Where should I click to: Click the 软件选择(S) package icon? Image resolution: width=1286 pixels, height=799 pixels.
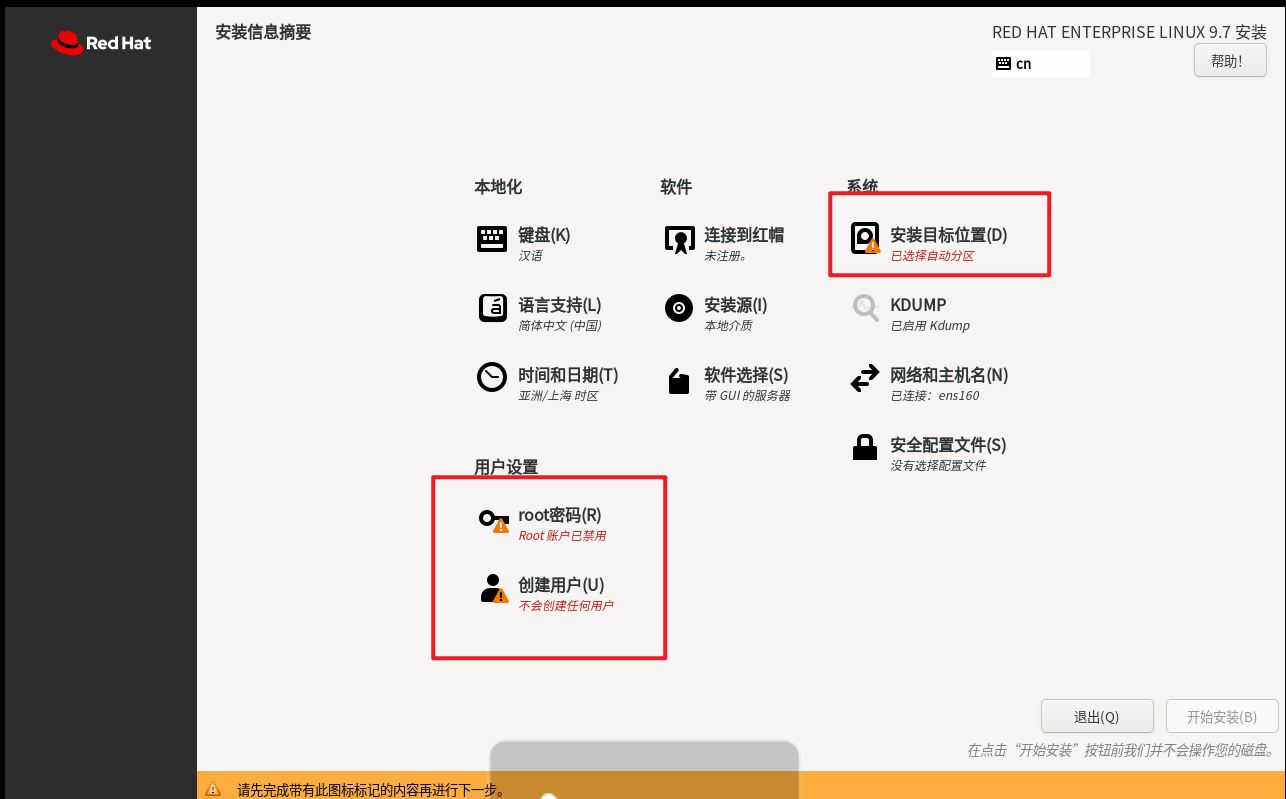tap(679, 380)
